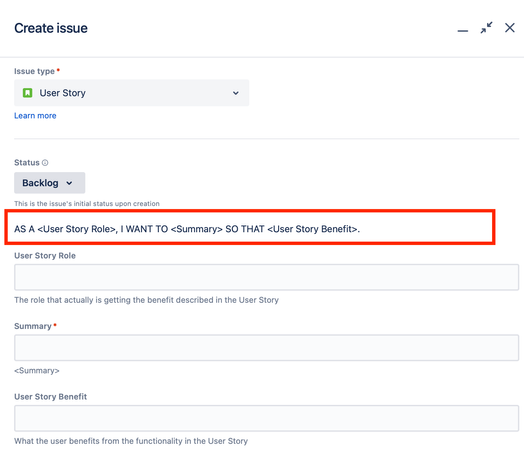The image size is (524, 449).
Task: Click the Issue type field label
Action: point(34,71)
